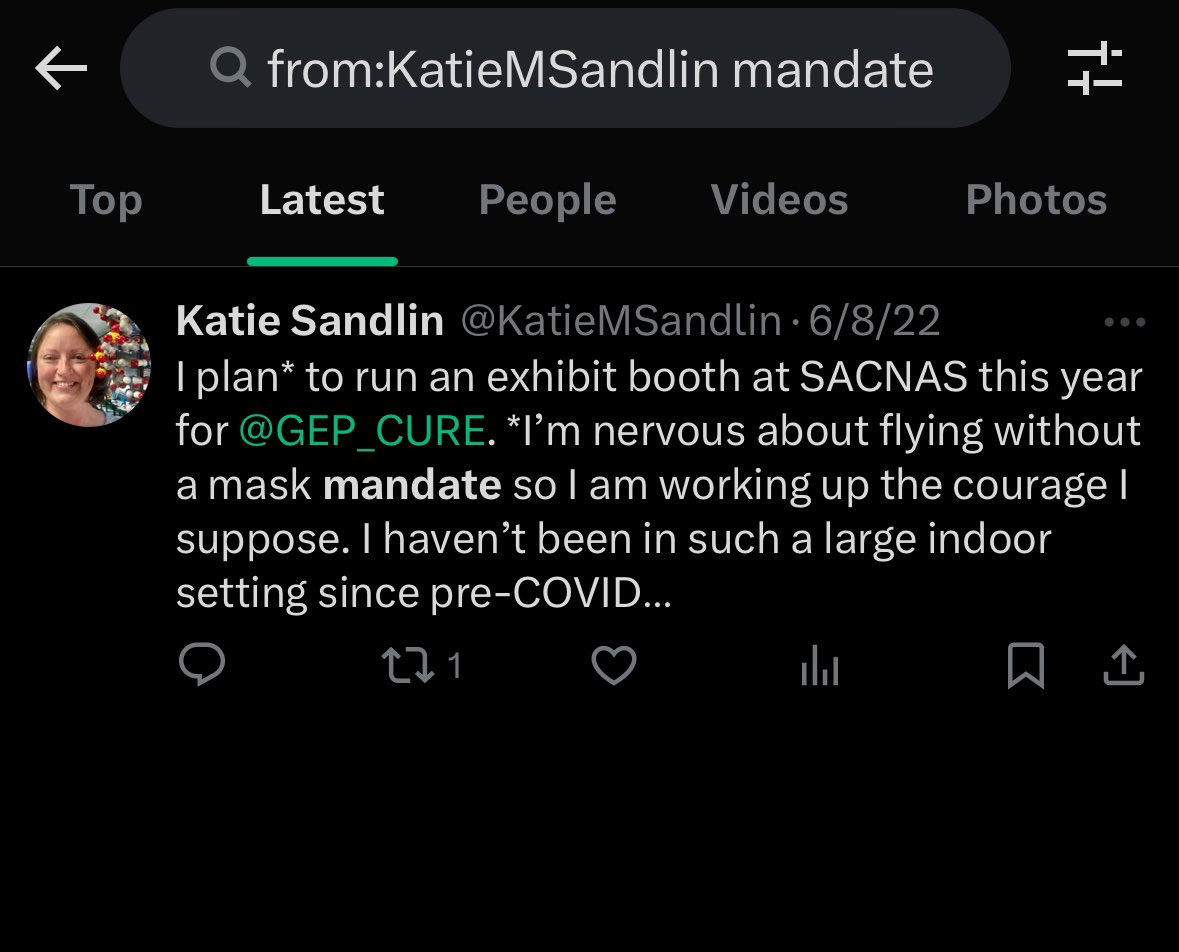1179x952 pixels.
Task: Open search filter settings icon
Action: tap(1094, 69)
